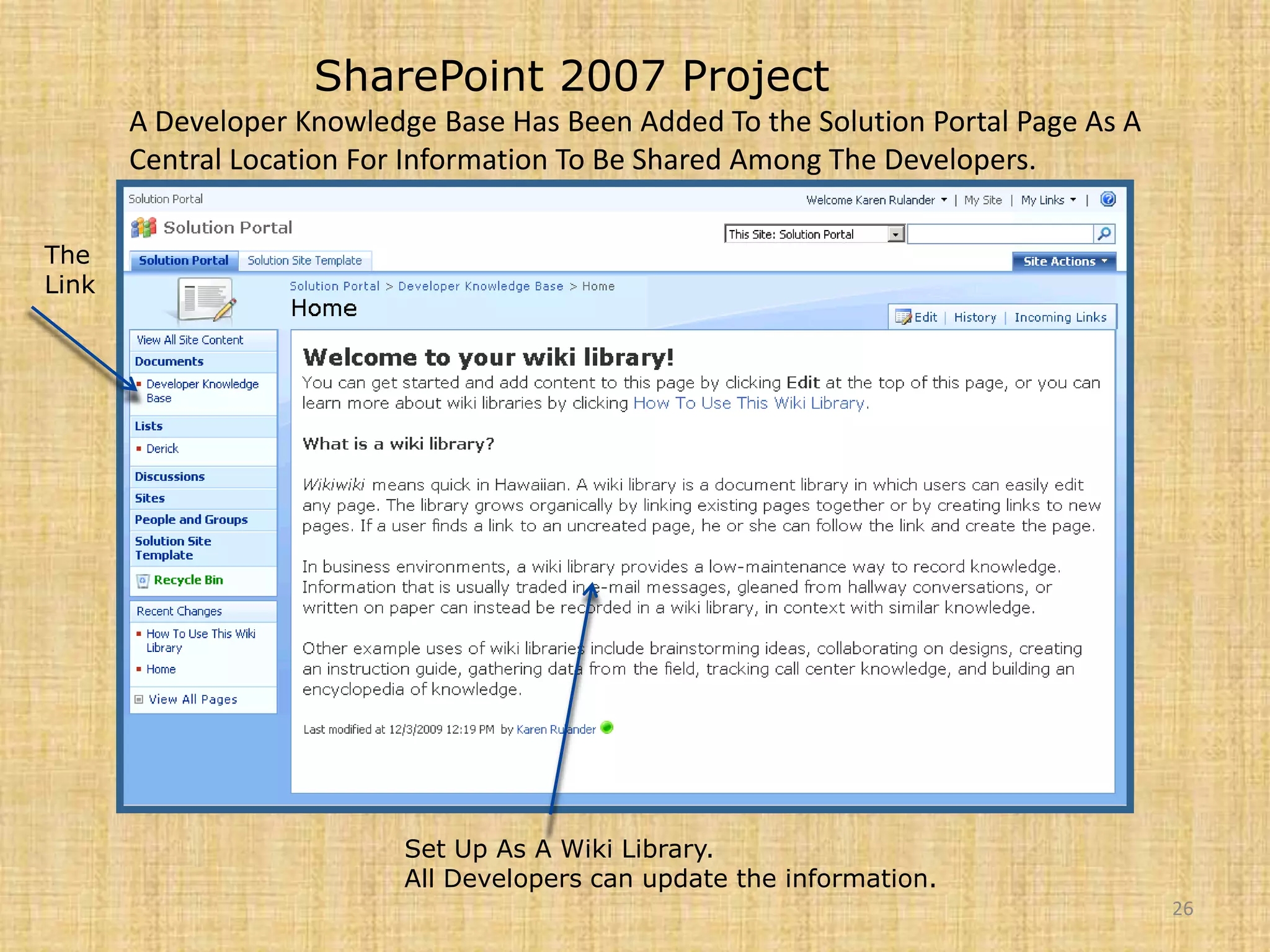Open Sites in the sidebar
The width and height of the screenshot is (1270, 952).
pyautogui.click(x=150, y=498)
